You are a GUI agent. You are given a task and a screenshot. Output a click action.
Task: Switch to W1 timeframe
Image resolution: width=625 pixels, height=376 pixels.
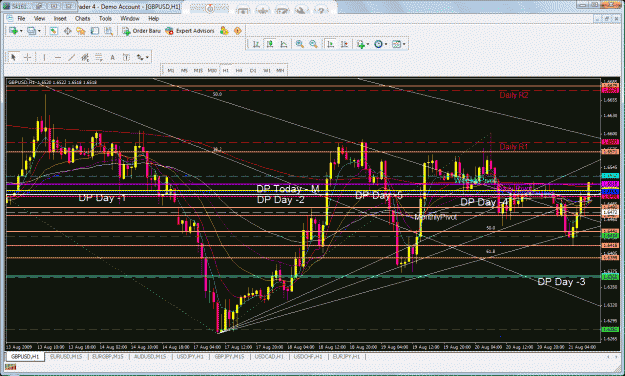[x=267, y=70]
